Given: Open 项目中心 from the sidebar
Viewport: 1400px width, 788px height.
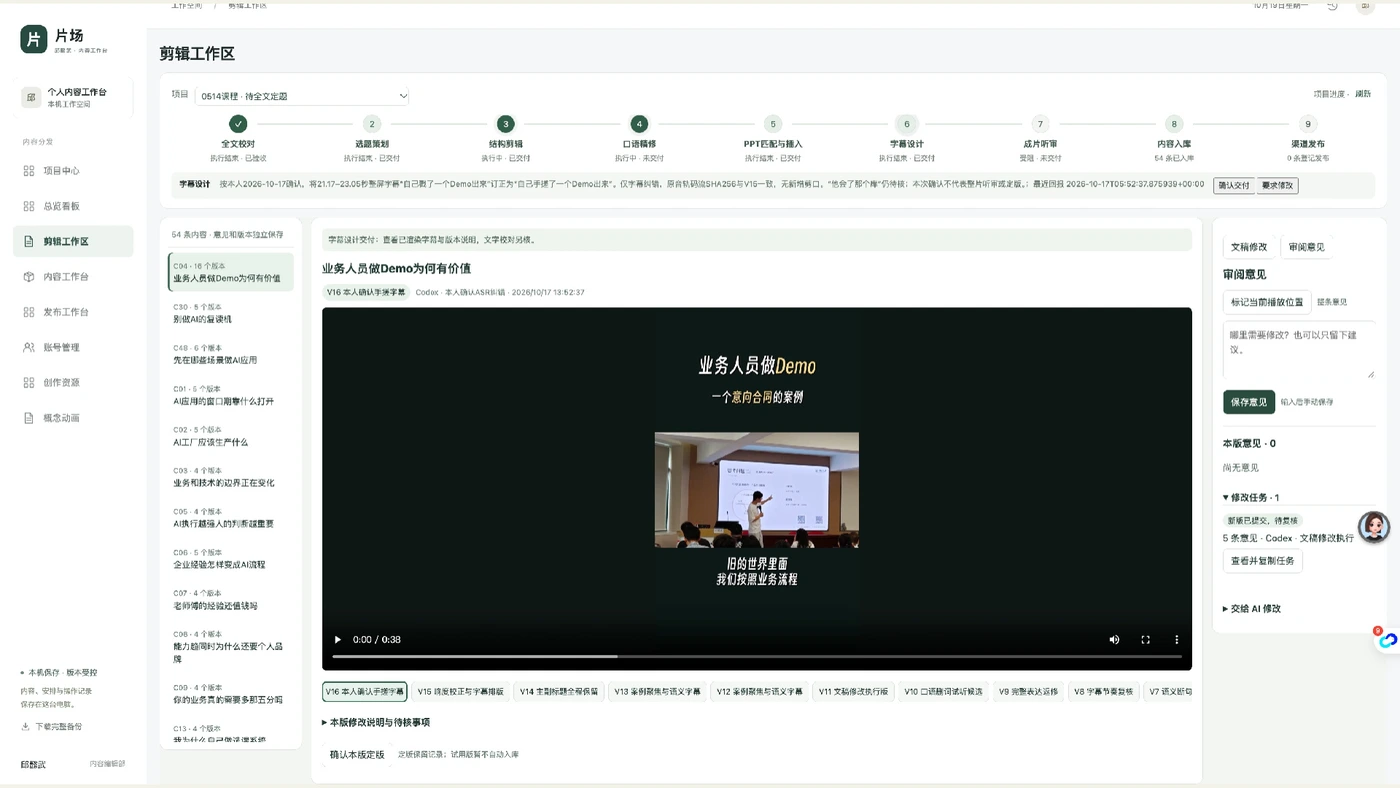Looking at the screenshot, I should click(x=72, y=171).
